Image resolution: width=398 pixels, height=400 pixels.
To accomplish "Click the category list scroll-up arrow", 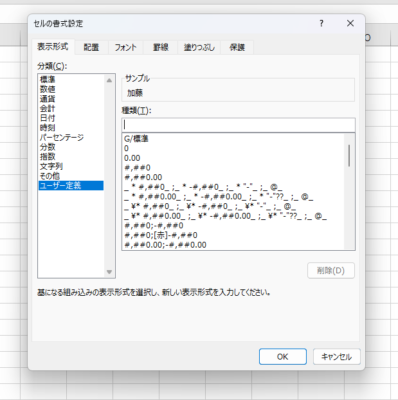I will click(x=109, y=80).
